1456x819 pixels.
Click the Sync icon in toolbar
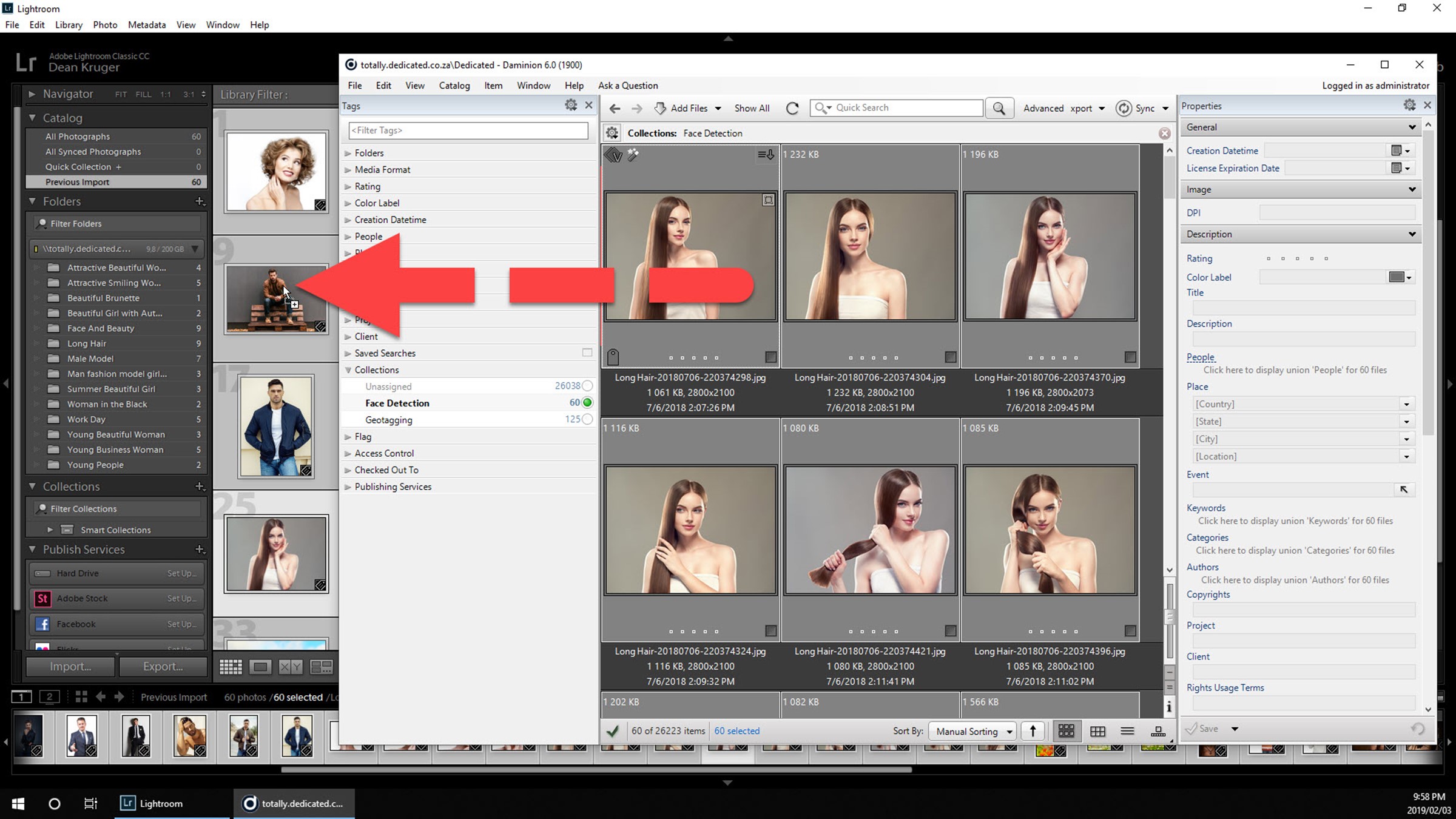1124,108
